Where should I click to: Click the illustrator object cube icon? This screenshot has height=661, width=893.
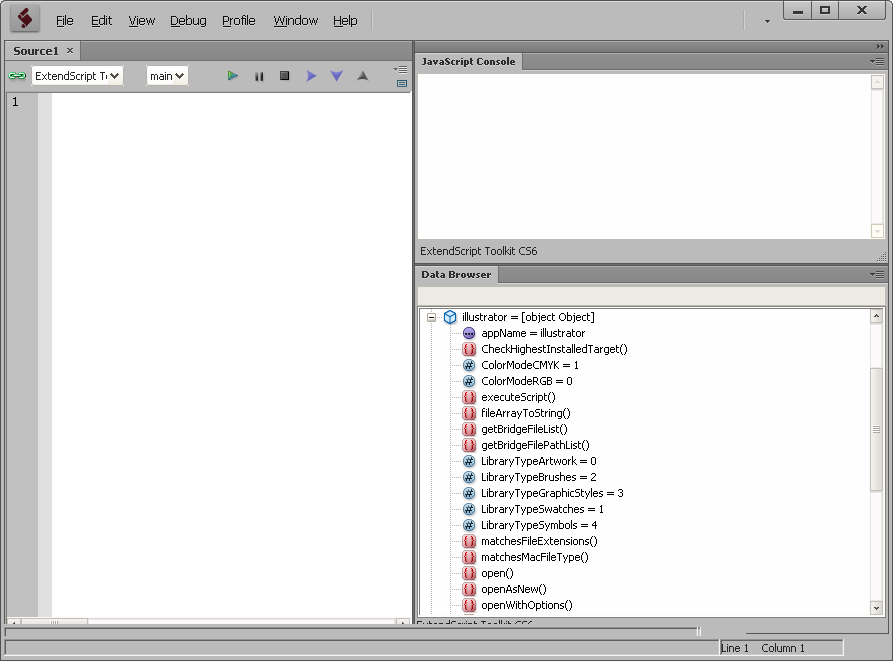450,317
